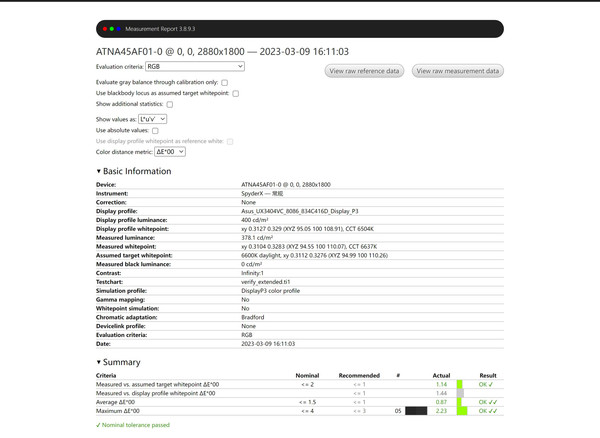Click the gray display profile whitepoint bar

(460, 393)
